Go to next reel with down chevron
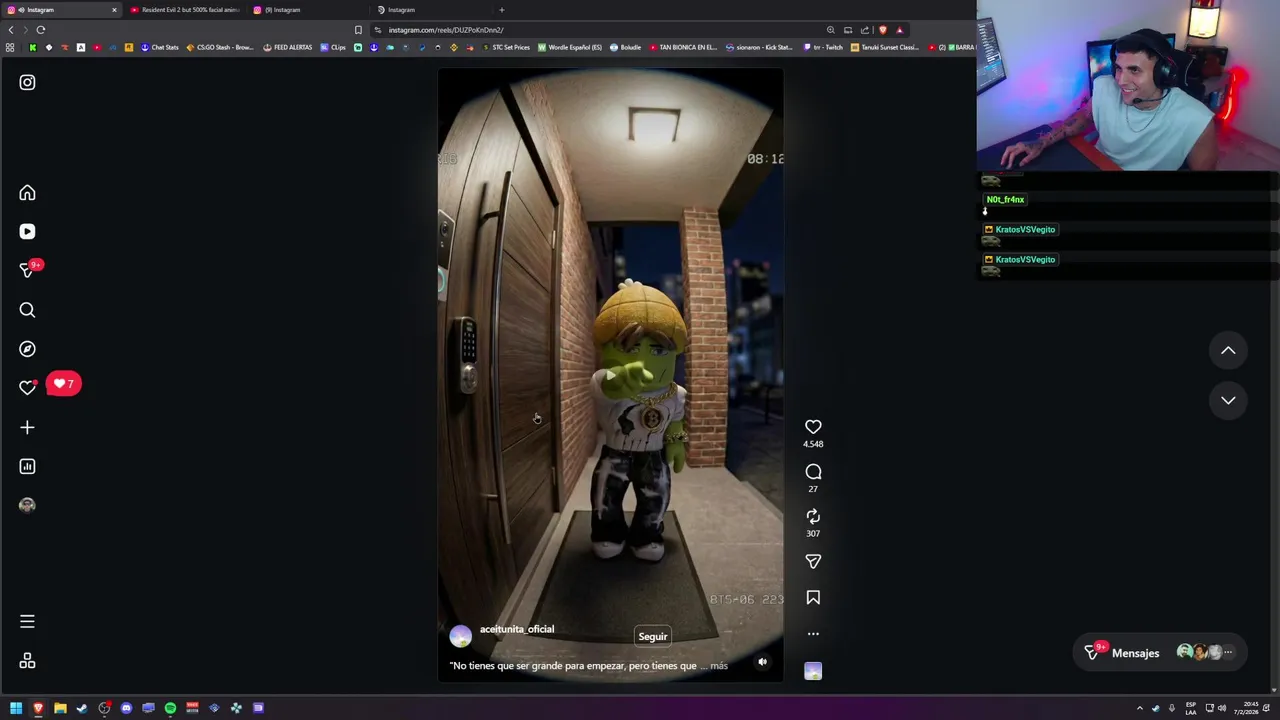Viewport: 1280px width, 720px height. click(x=1228, y=400)
